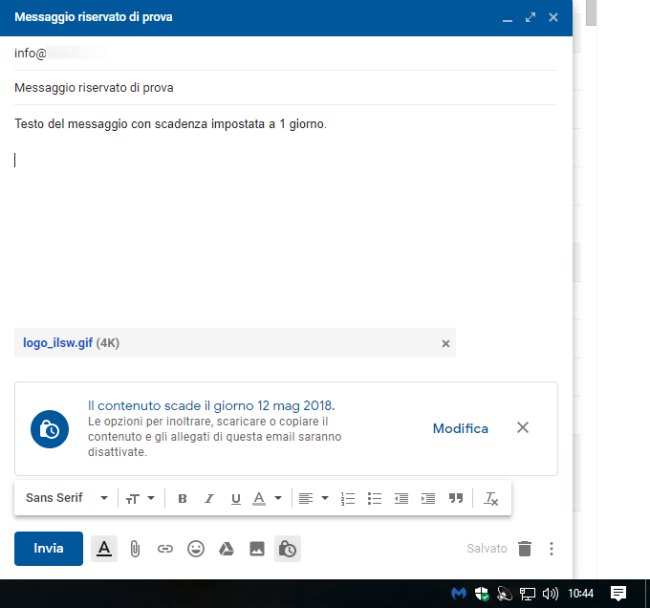Insert files using the Google Drive icon

[226, 549]
